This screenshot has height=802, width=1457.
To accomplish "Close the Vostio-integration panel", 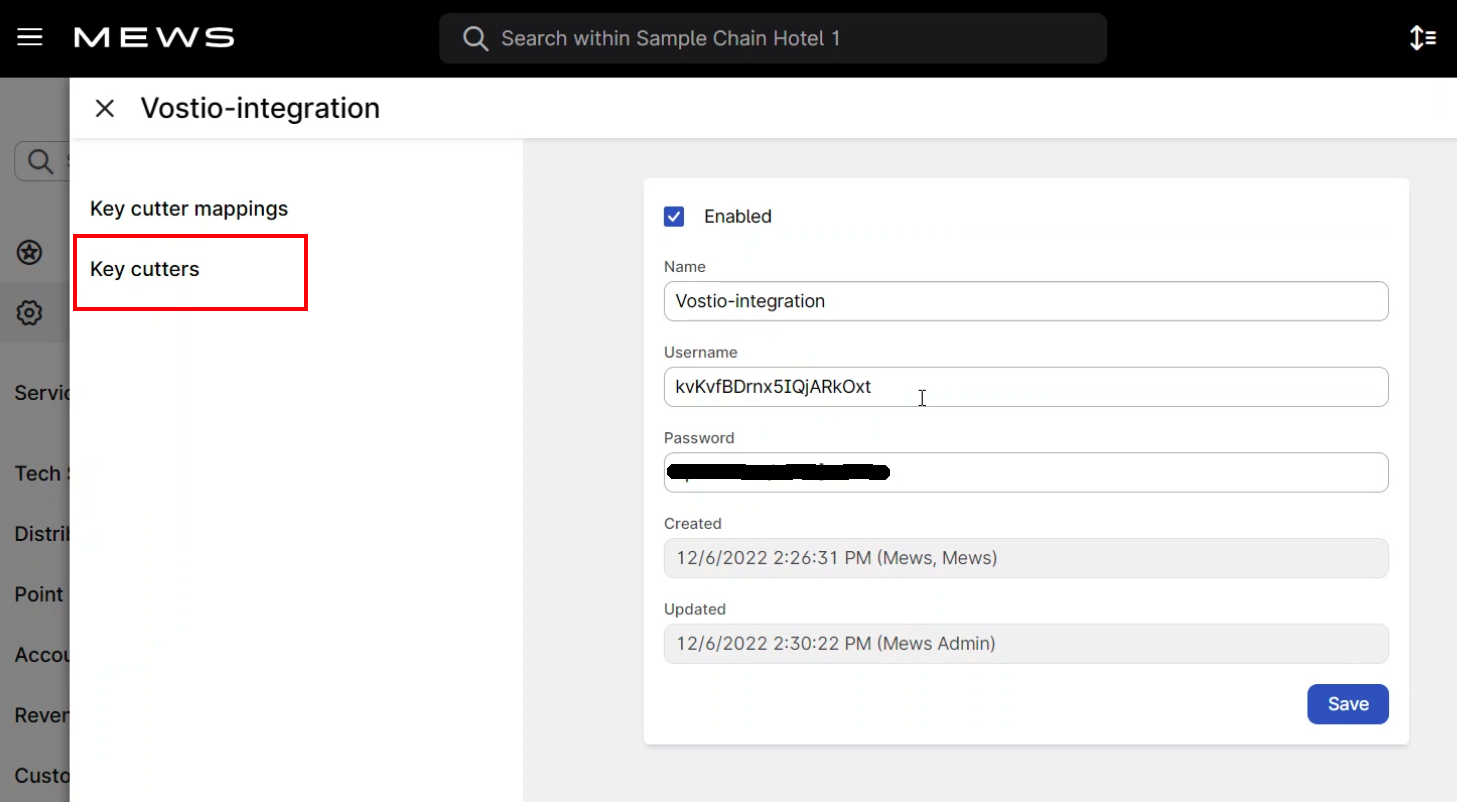I will pos(105,108).
